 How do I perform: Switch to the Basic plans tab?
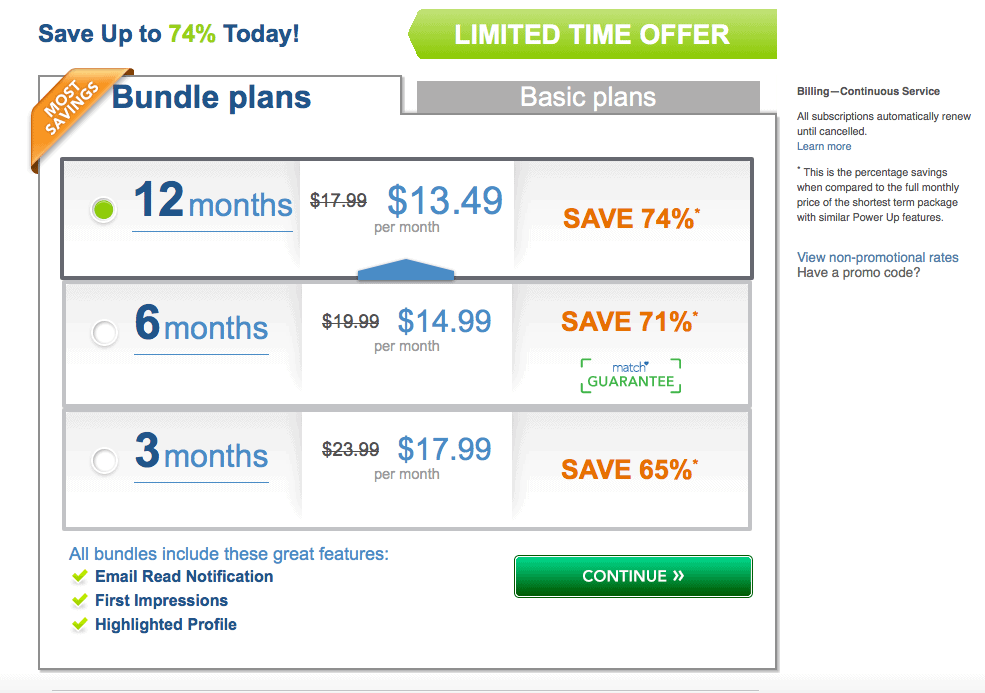click(588, 97)
